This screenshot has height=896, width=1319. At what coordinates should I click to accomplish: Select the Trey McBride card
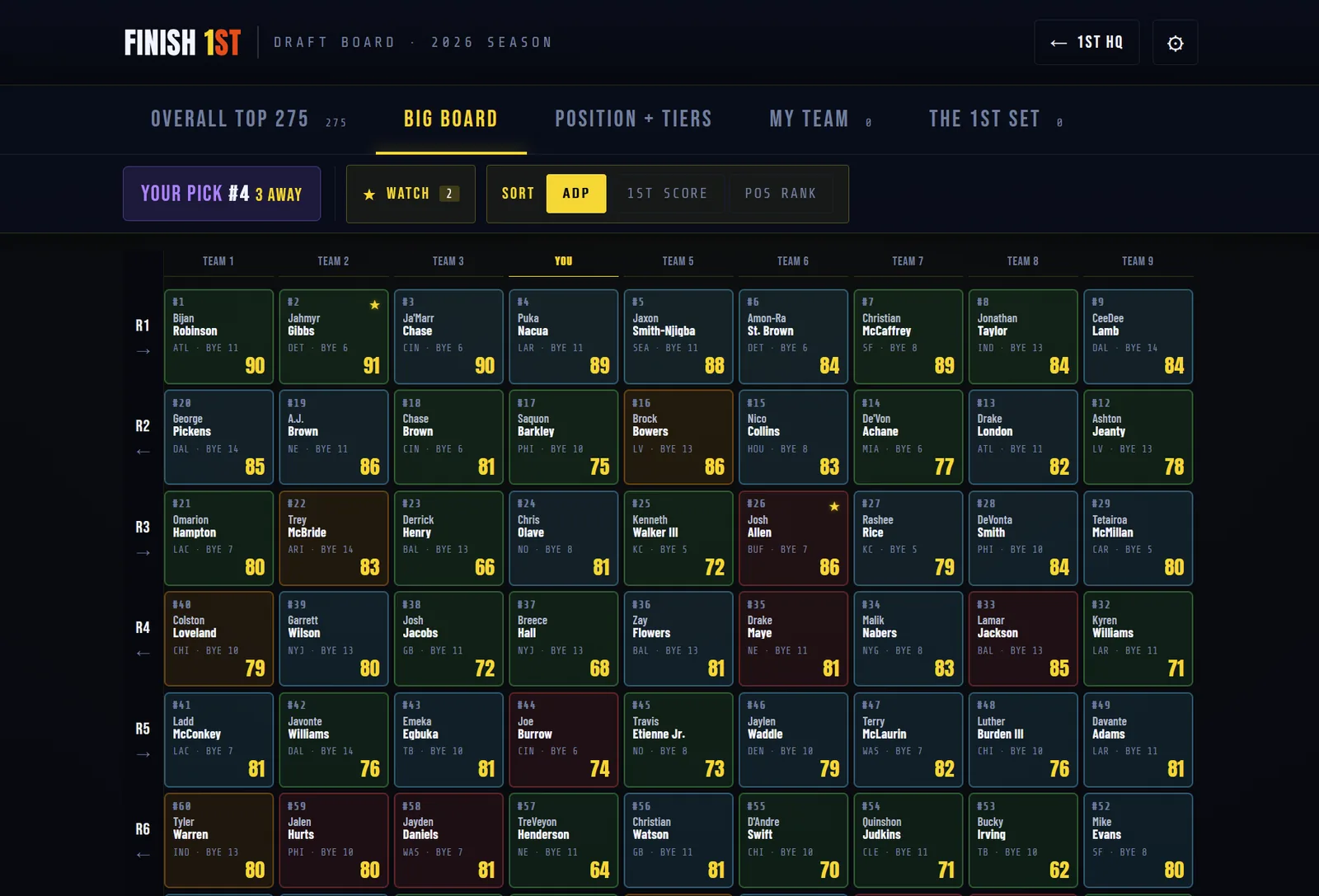pos(334,538)
